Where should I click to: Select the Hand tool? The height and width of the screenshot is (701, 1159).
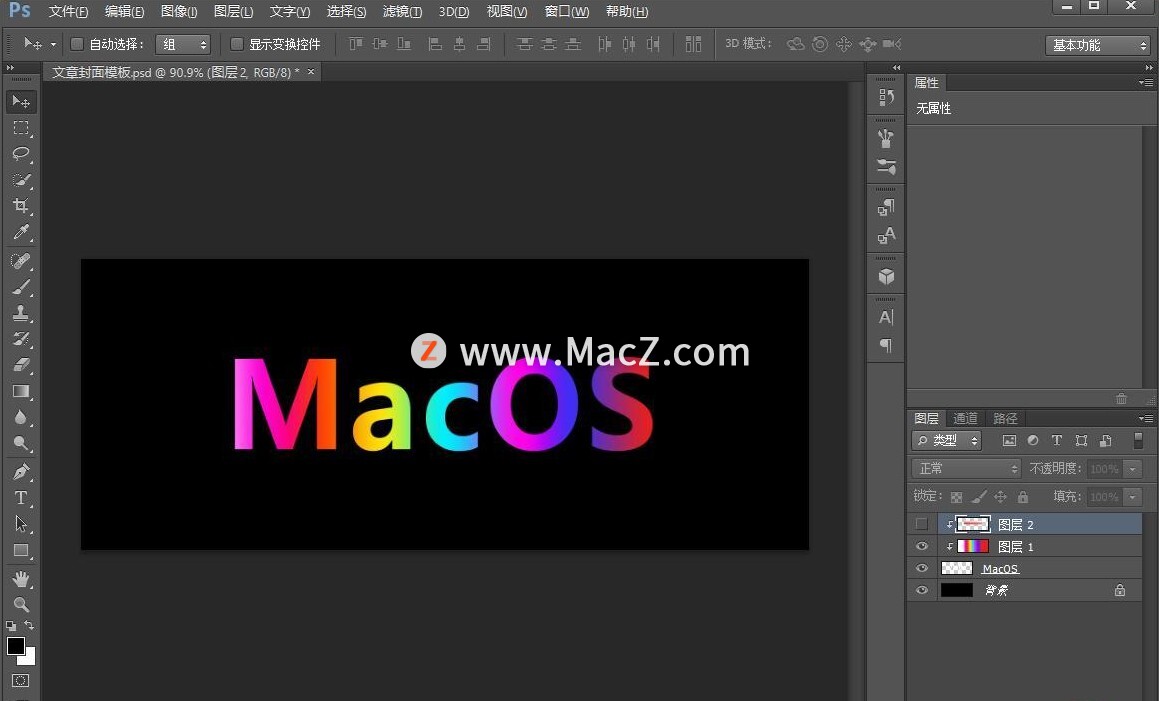[x=21, y=578]
